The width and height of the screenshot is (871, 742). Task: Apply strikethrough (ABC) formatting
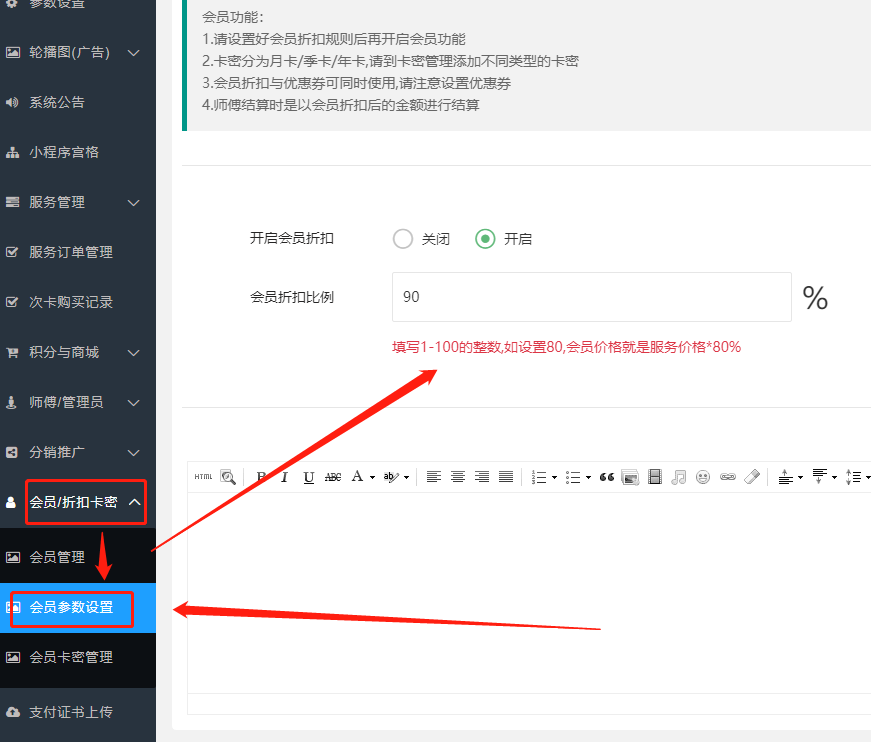tap(333, 477)
